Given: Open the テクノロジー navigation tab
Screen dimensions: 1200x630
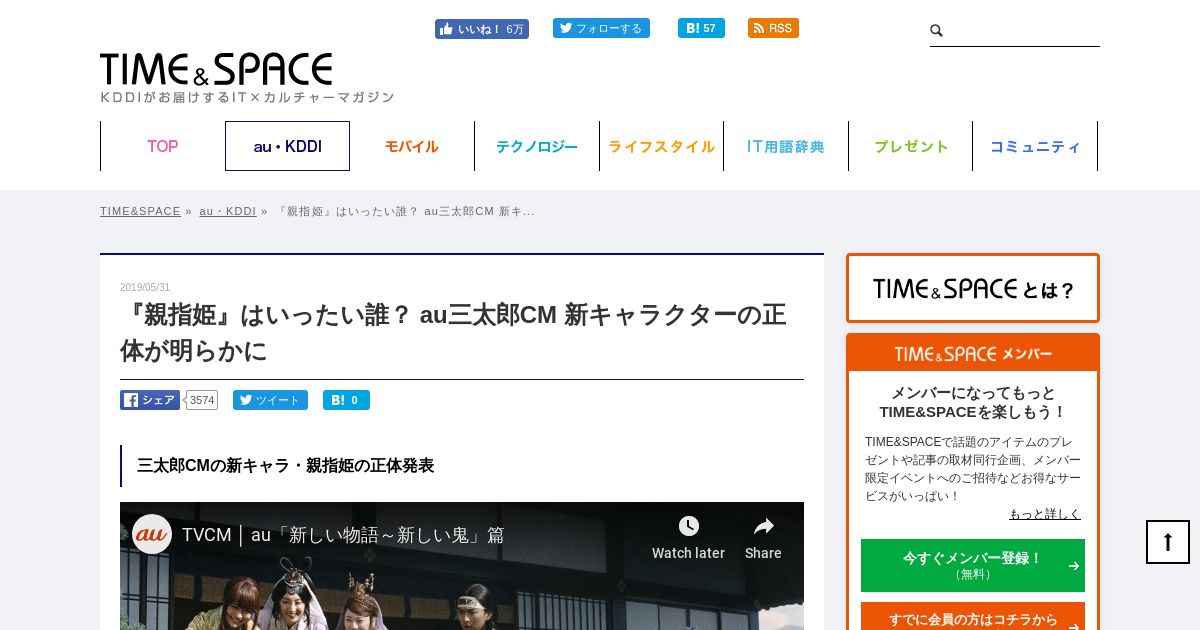Looking at the screenshot, I should tap(537, 146).
